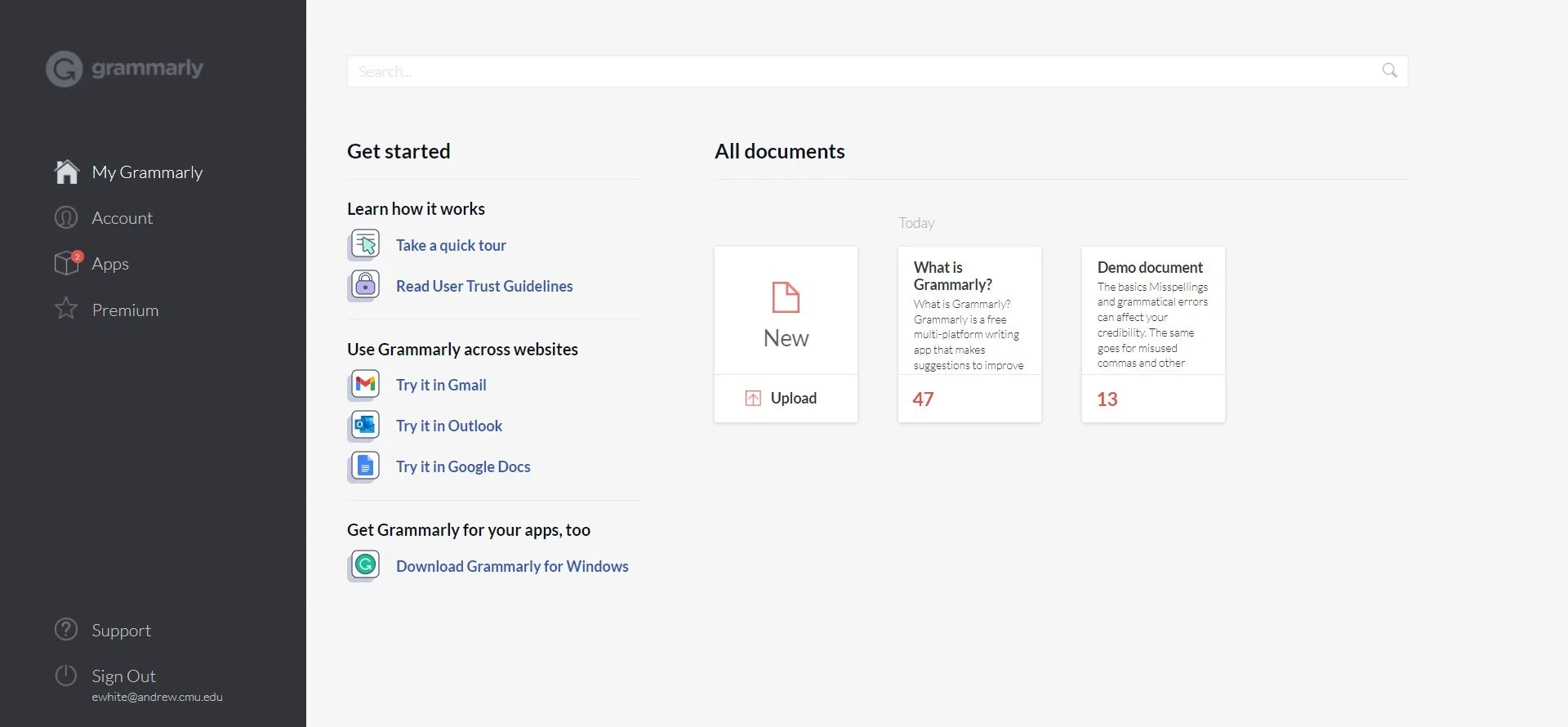Open the My Grammarly menu item

click(x=147, y=172)
